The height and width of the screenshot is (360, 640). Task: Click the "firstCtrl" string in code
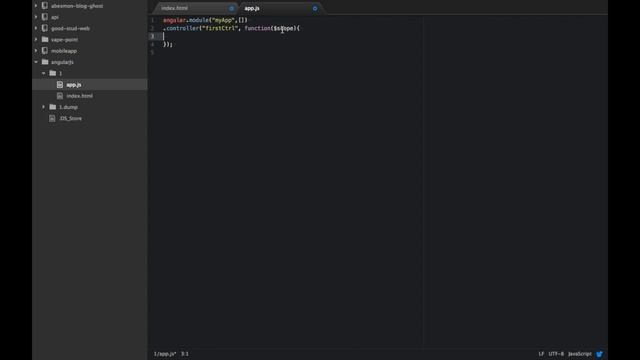[x=220, y=28]
